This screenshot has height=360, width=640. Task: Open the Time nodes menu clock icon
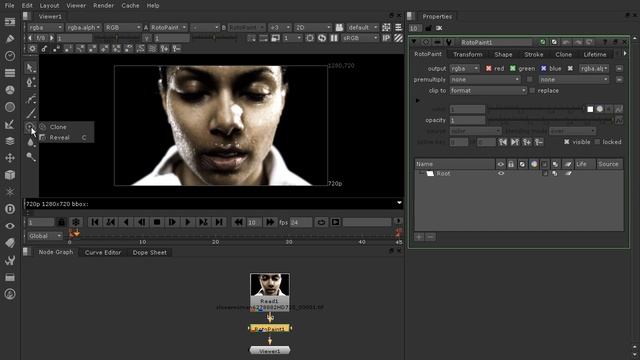click(x=10, y=56)
